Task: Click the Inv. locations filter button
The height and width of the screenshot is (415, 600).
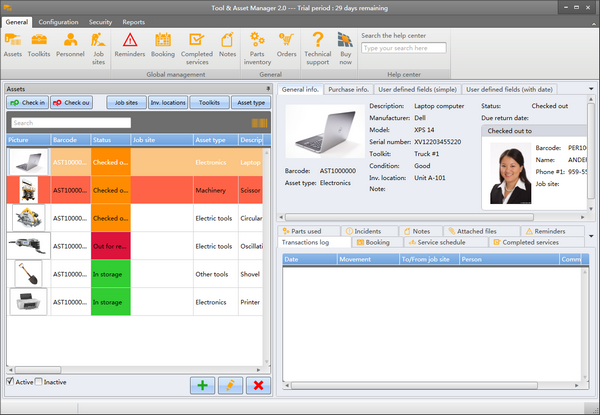Action: [168, 102]
